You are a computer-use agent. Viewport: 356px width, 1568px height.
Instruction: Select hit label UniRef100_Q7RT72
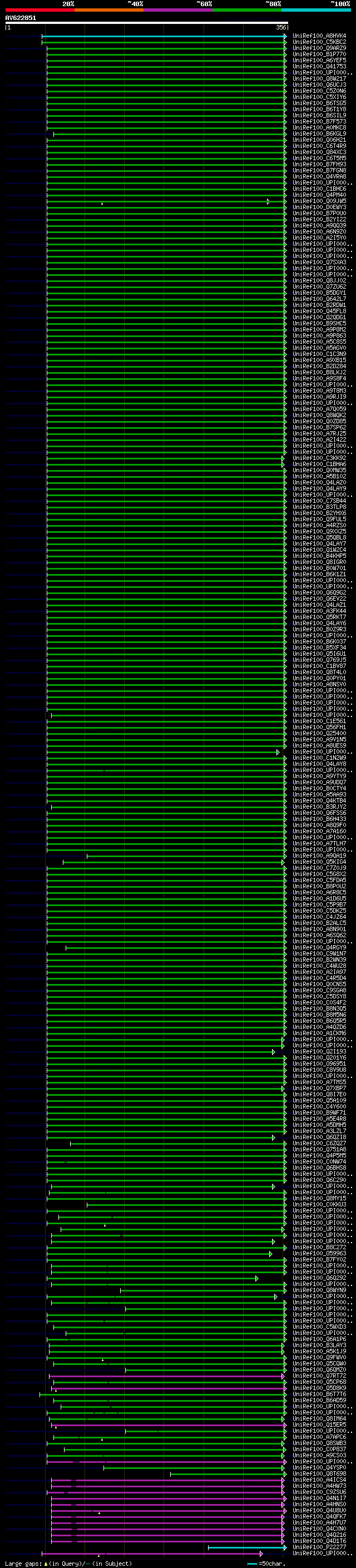tap(319, 1376)
